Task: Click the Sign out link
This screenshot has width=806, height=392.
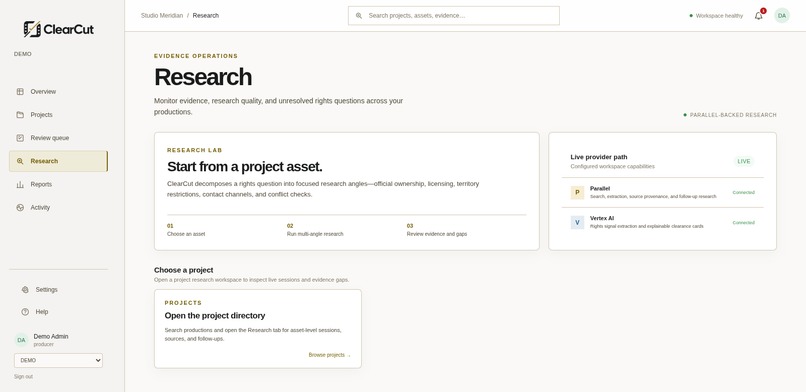Action: (23, 377)
